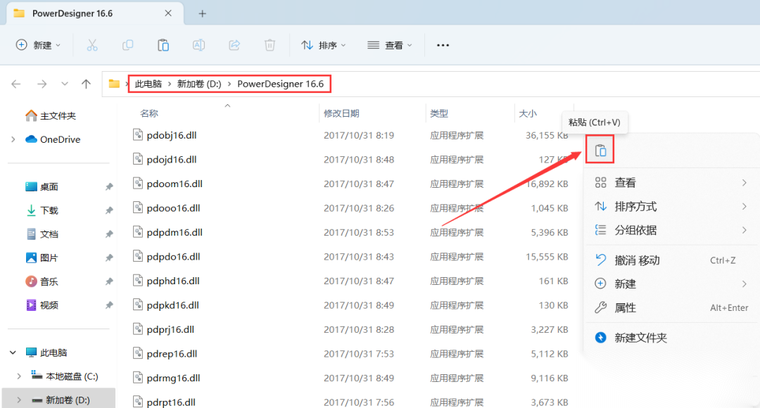Screen dimensions: 760x408
Task: Go back with the left arrow
Action: click(x=16, y=84)
